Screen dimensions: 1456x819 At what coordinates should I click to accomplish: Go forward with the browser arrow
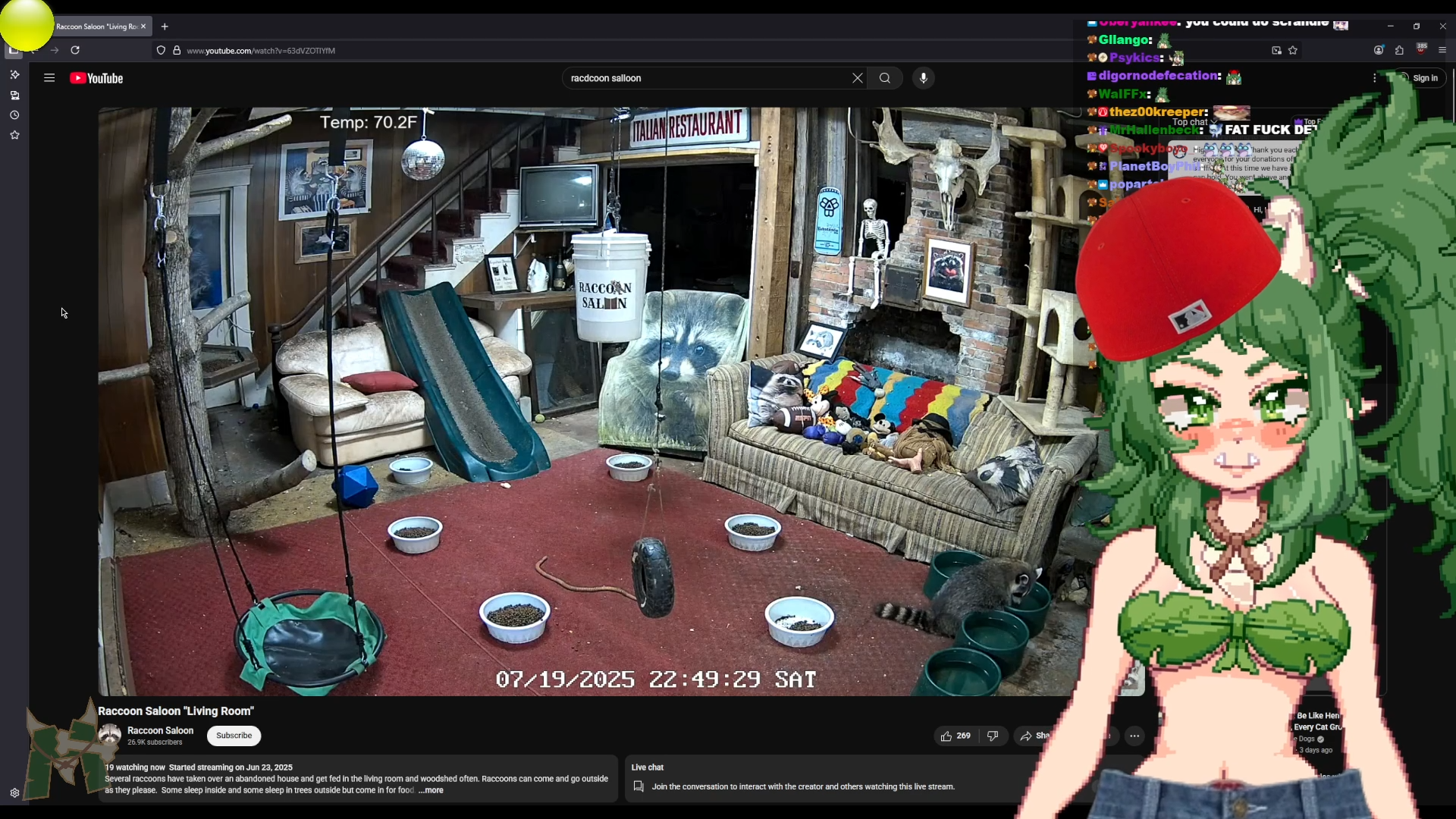[54, 50]
